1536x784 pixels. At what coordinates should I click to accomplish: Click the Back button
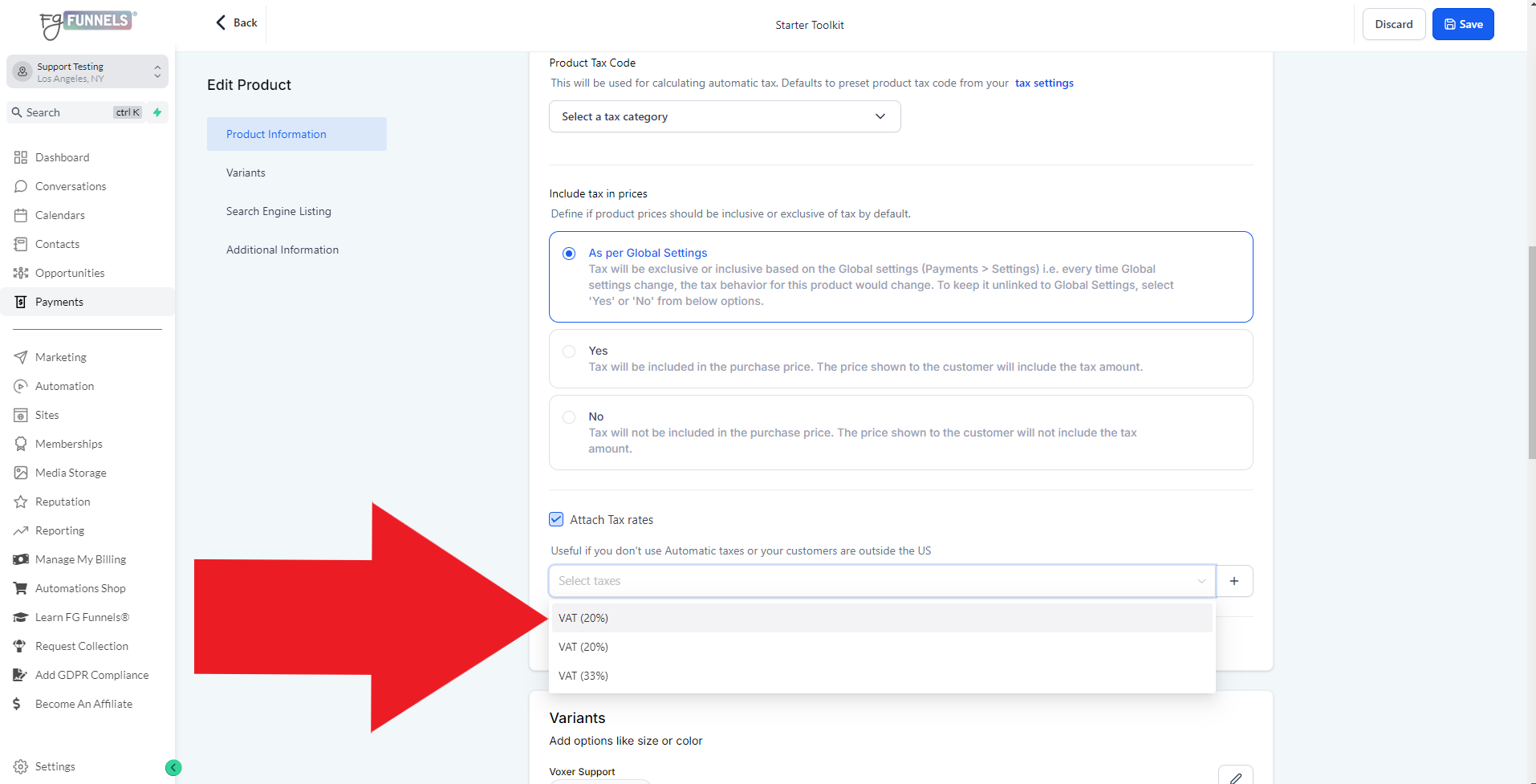237,22
